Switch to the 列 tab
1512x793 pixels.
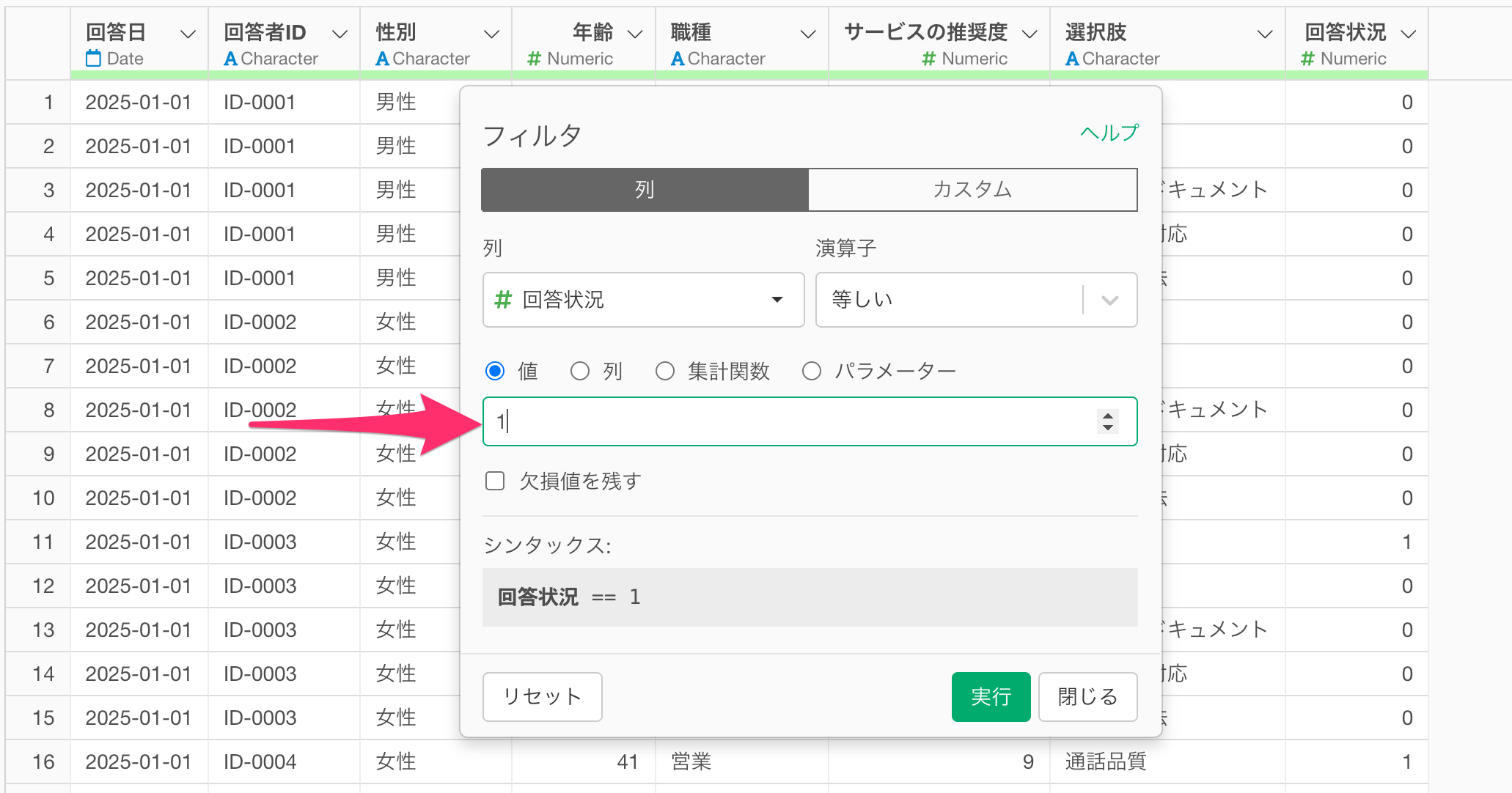pyautogui.click(x=645, y=190)
